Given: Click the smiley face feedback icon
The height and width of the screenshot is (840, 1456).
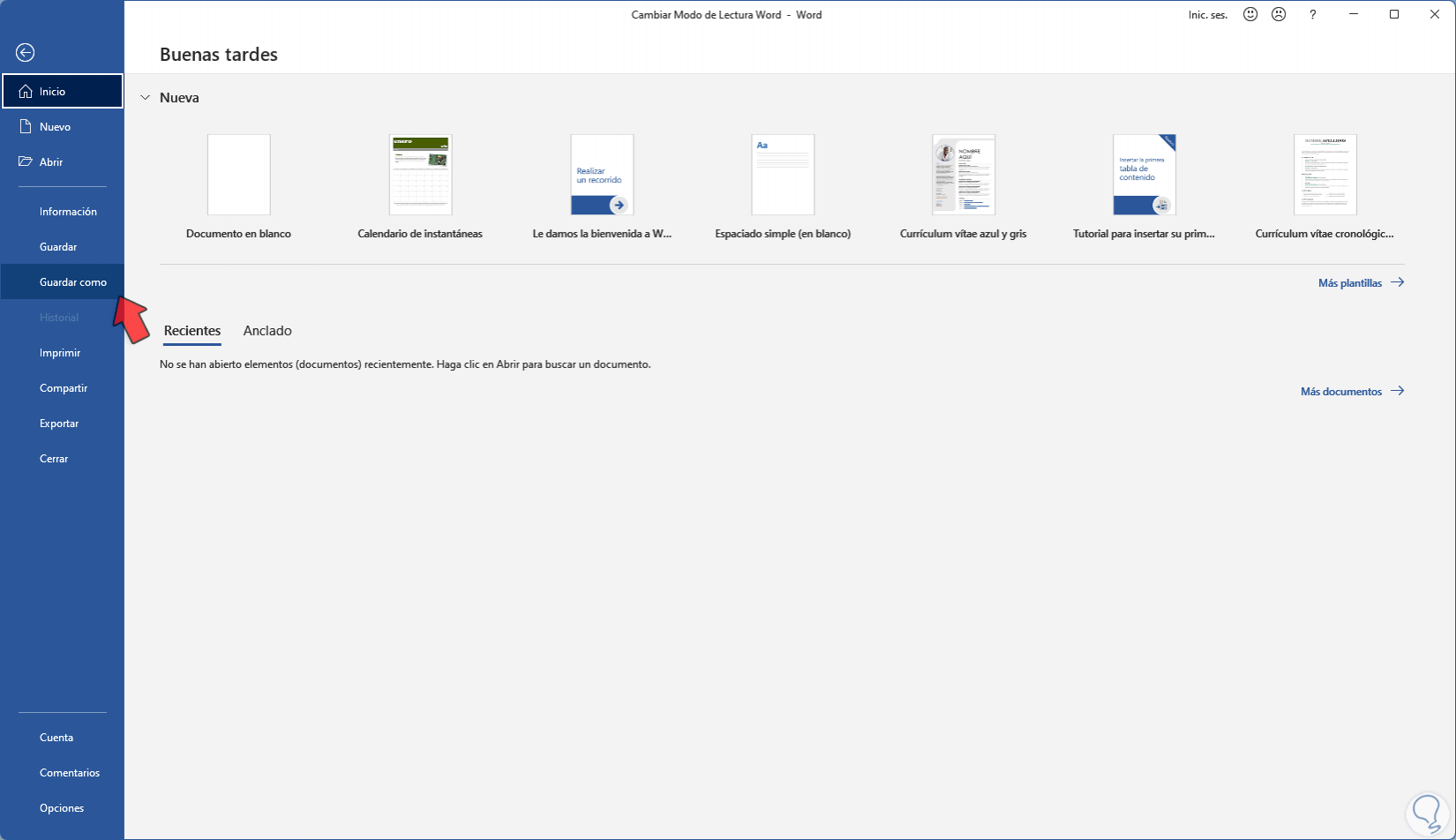Looking at the screenshot, I should click(1250, 14).
